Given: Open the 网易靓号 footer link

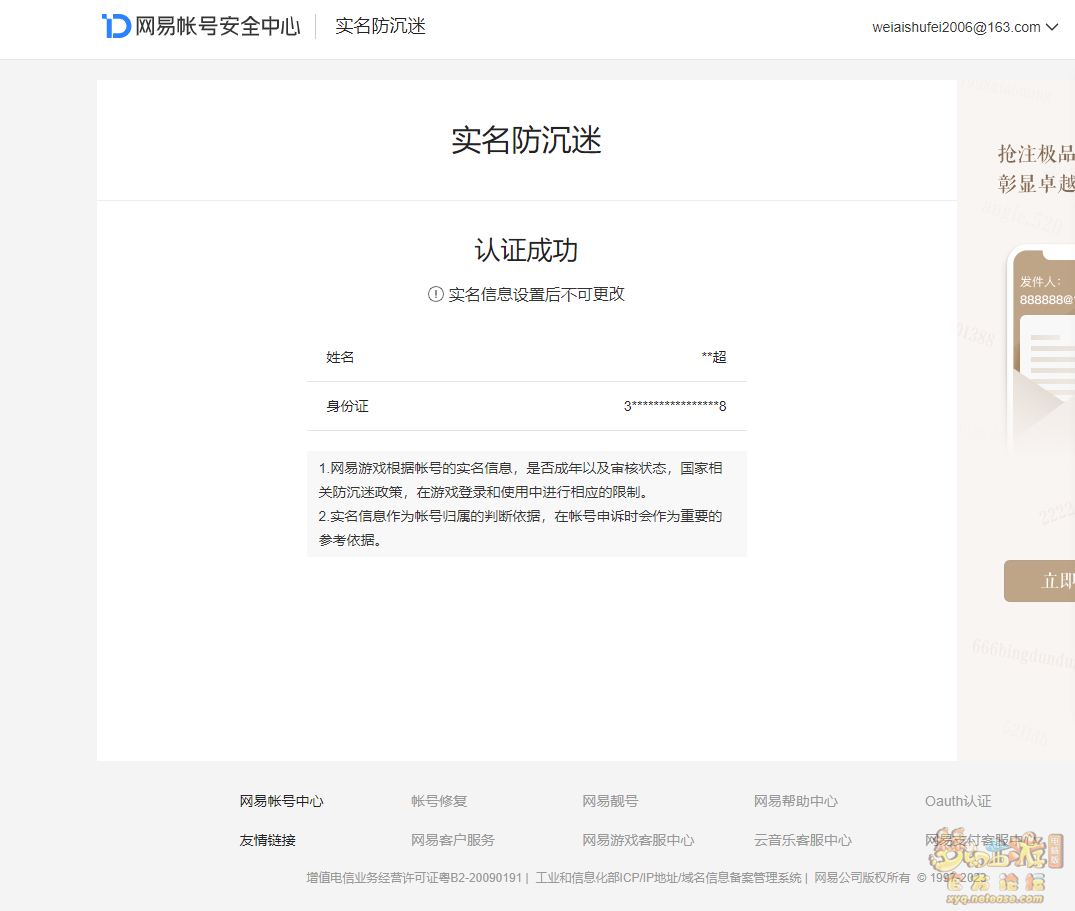Looking at the screenshot, I should coord(610,801).
